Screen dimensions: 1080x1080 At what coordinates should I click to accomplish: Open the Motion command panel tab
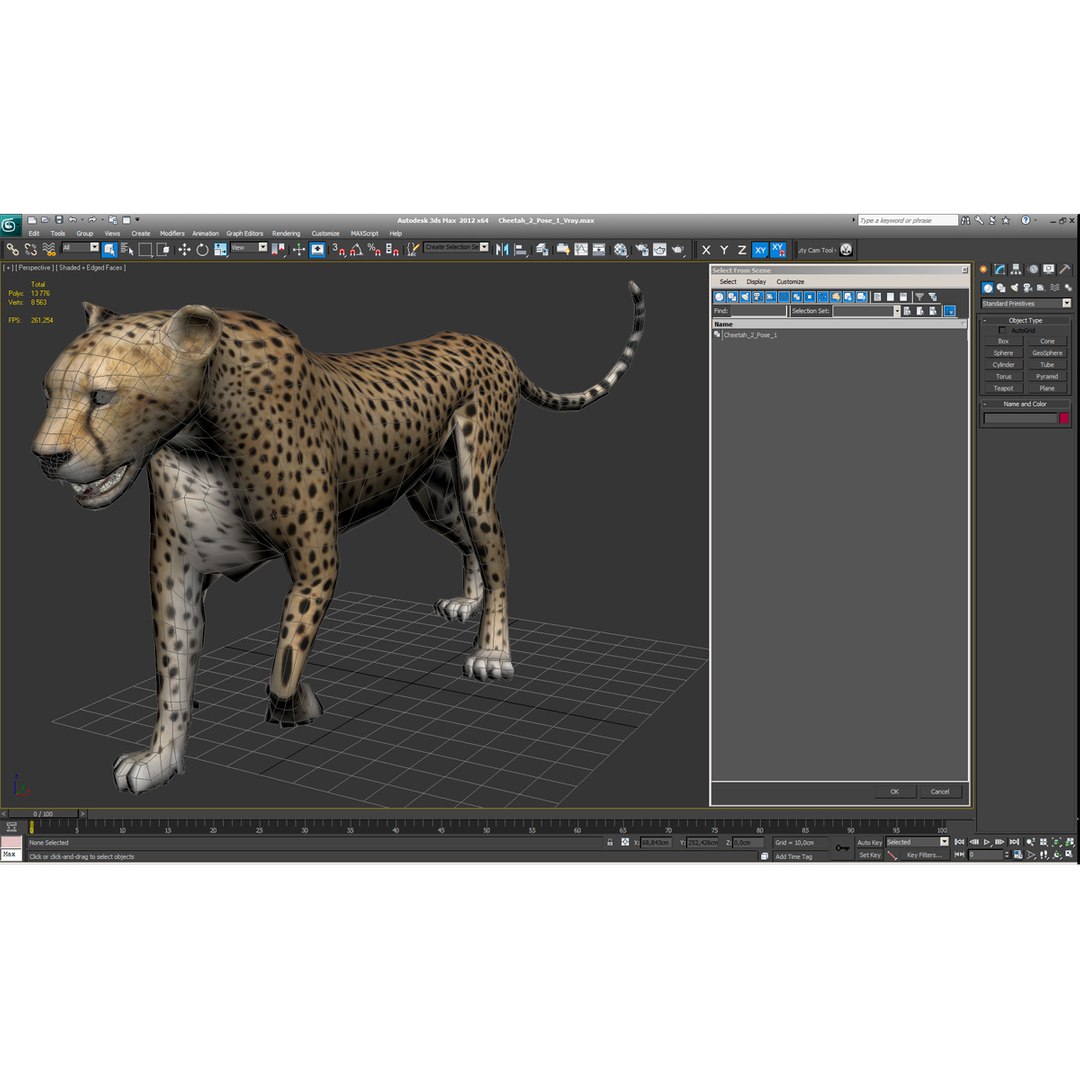(x=1032, y=269)
